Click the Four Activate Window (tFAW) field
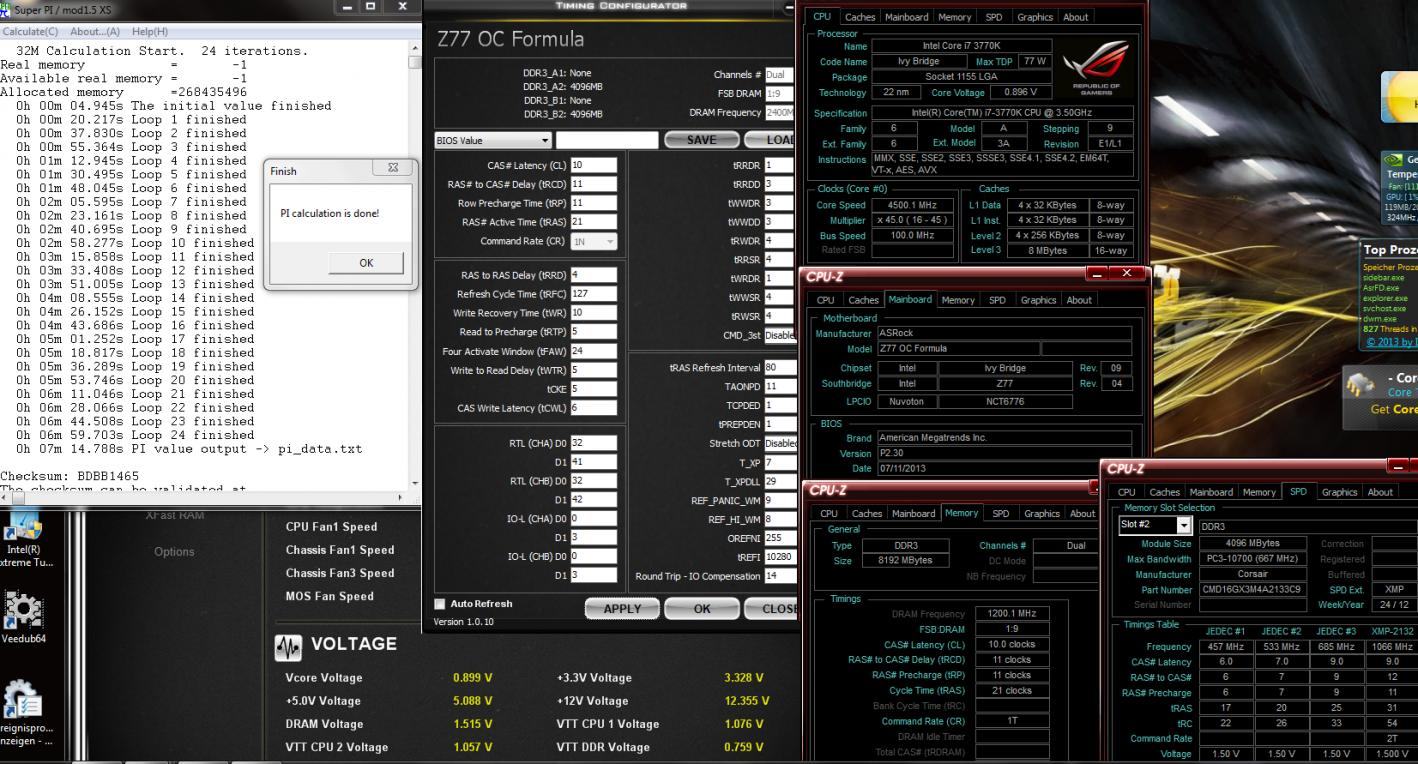The height and width of the screenshot is (764, 1418). 594,351
